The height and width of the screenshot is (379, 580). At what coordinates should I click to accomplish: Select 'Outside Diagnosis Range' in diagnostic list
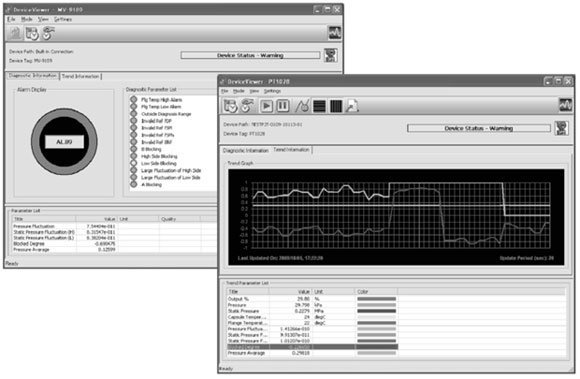(x=166, y=114)
